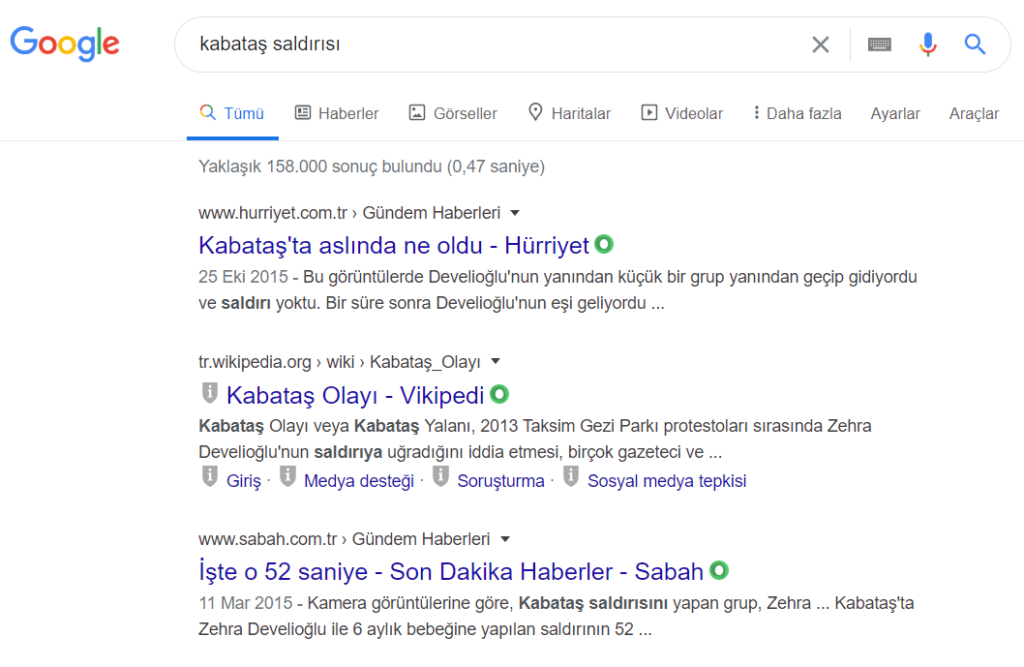Click the blue search magnifier button
This screenshot has width=1024, height=667.
(x=975, y=44)
